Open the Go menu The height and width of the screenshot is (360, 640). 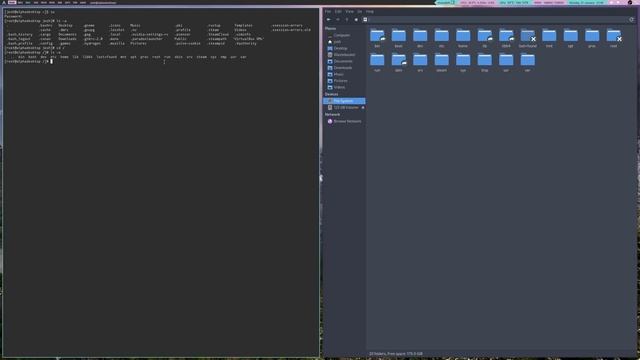pos(360,11)
